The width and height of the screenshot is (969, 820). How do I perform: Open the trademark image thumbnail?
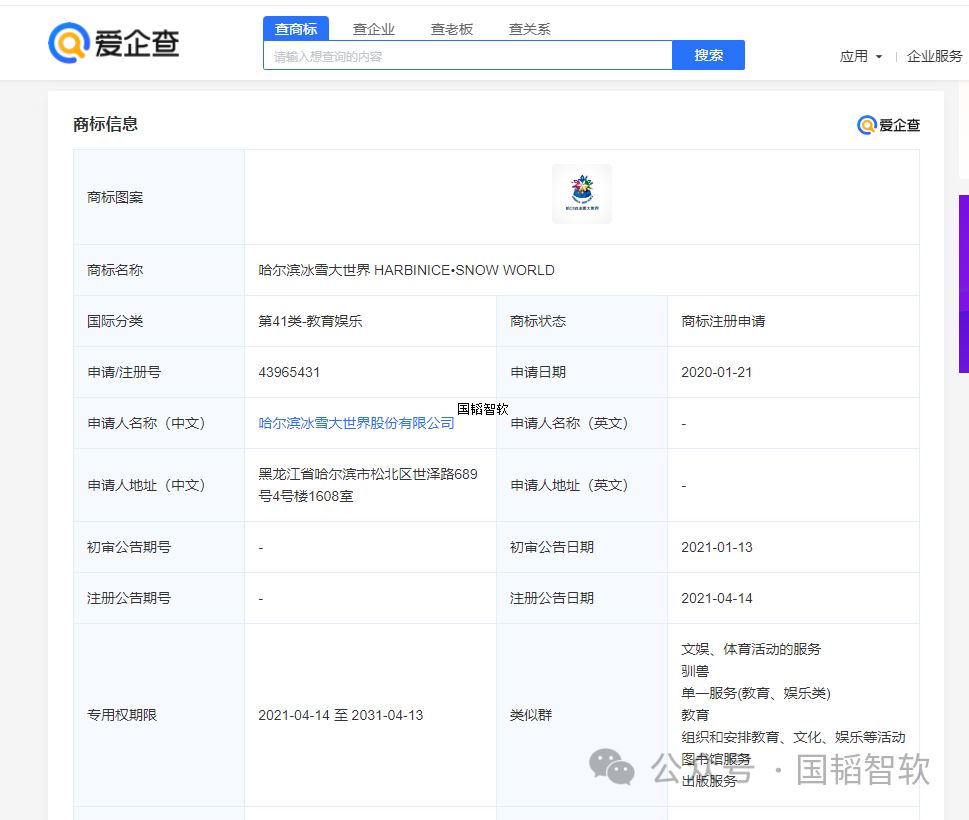pyautogui.click(x=582, y=194)
